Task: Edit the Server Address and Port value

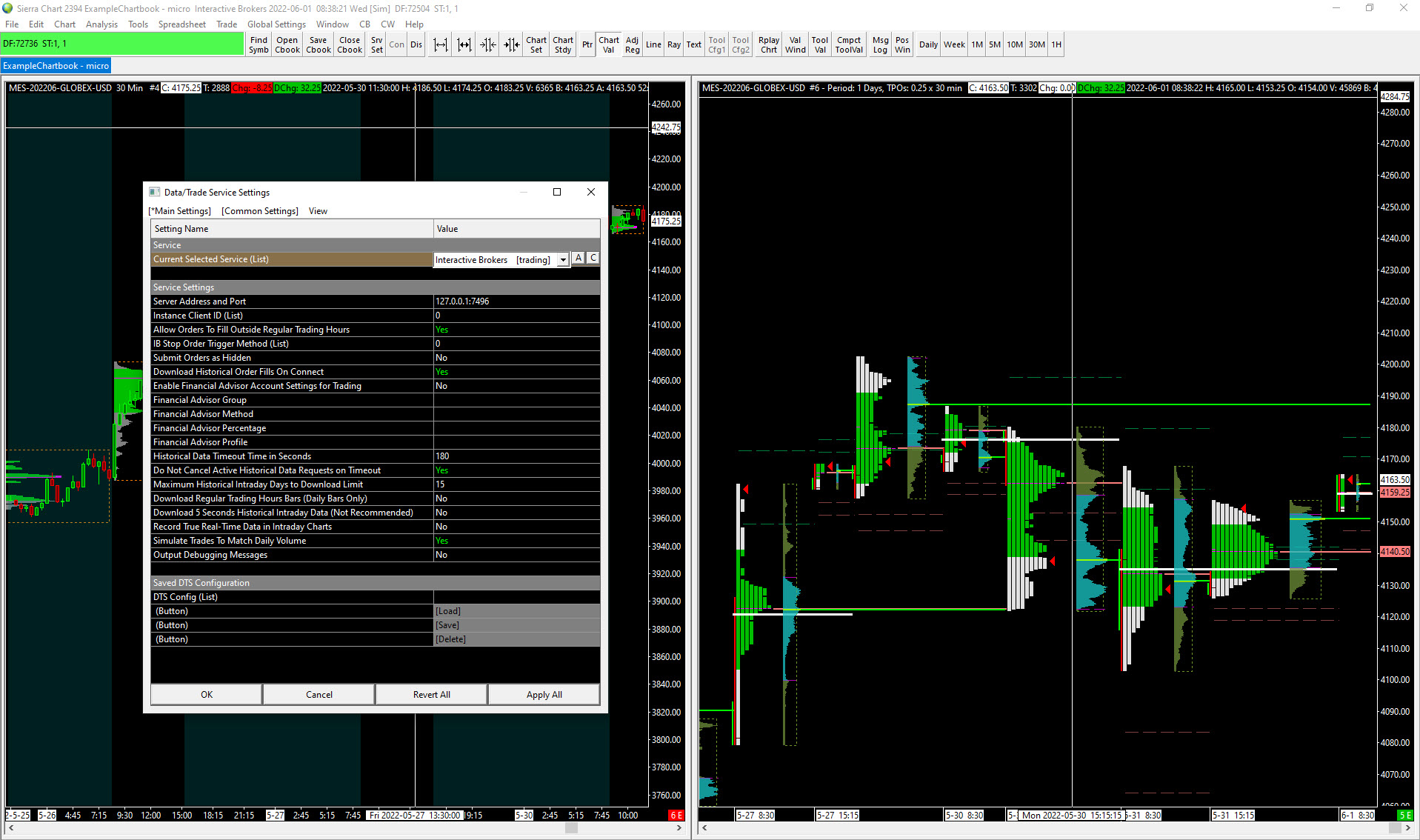Action: pos(516,301)
